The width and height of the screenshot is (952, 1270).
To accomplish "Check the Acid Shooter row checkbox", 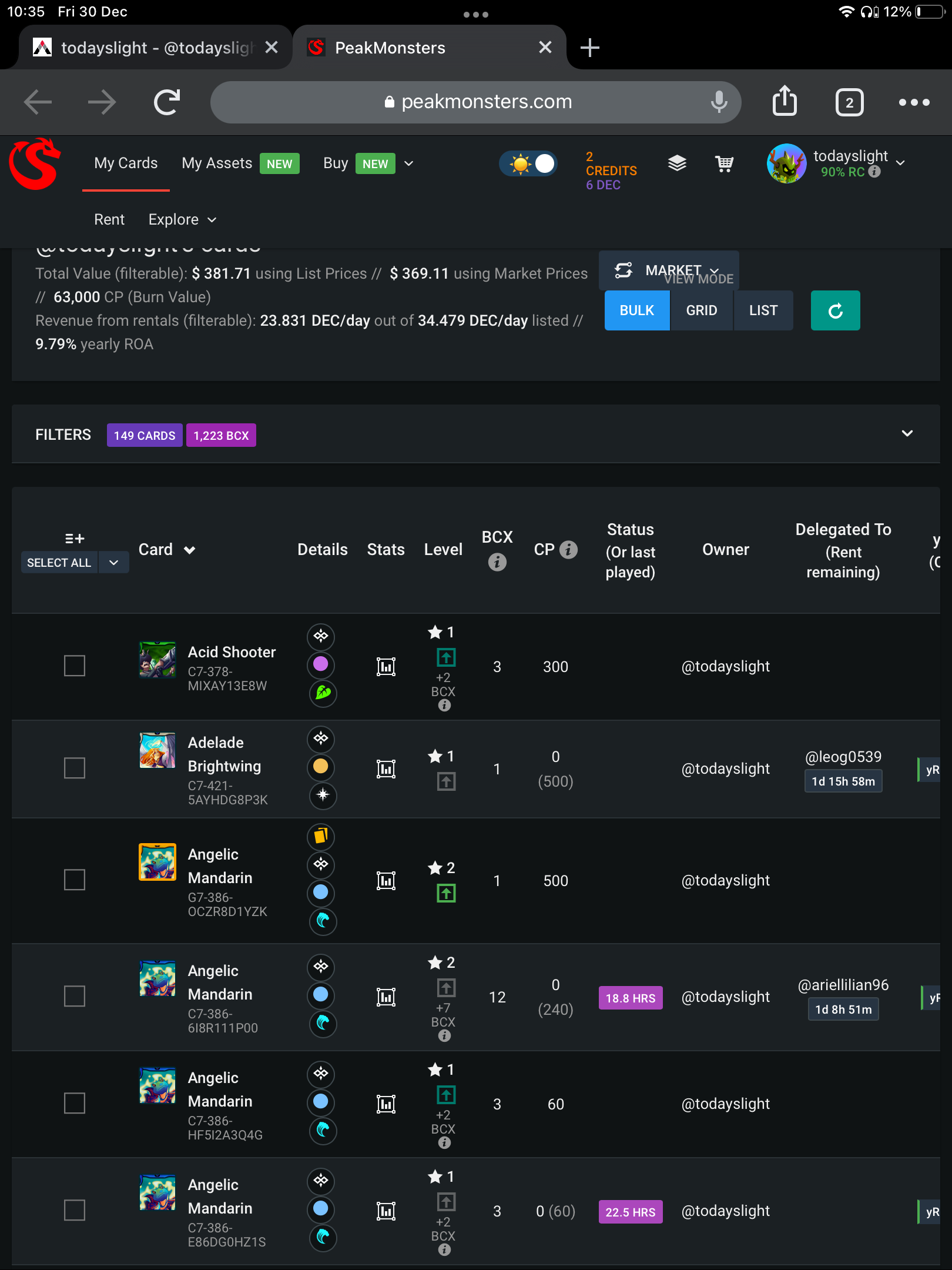I will tap(75, 666).
